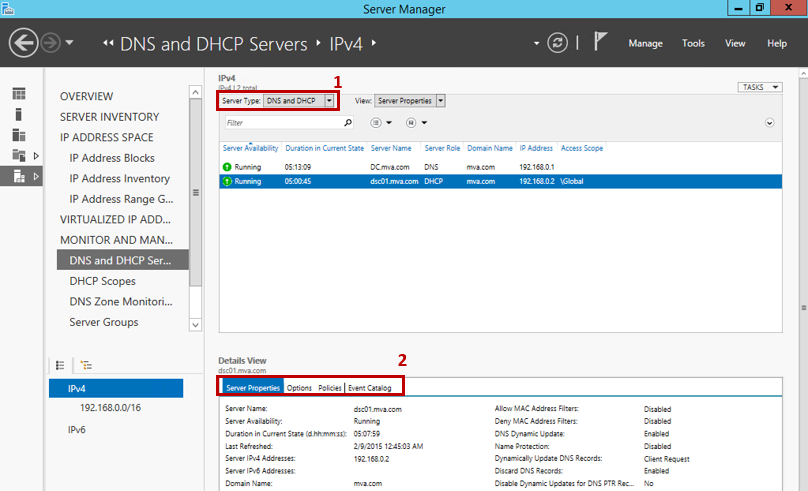The image size is (808, 491).
Task: Expand File and Storage Services arrow
Action: click(36, 156)
